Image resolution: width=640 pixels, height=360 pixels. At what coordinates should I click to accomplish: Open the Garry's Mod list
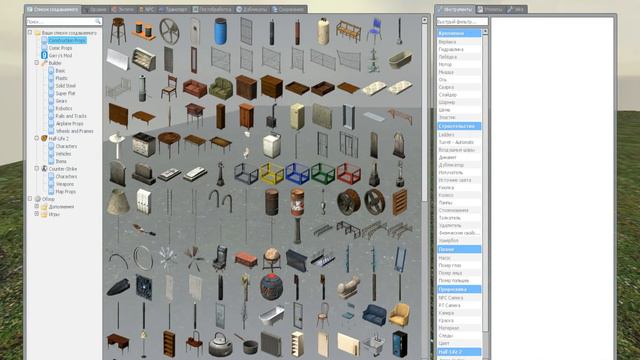pos(60,55)
